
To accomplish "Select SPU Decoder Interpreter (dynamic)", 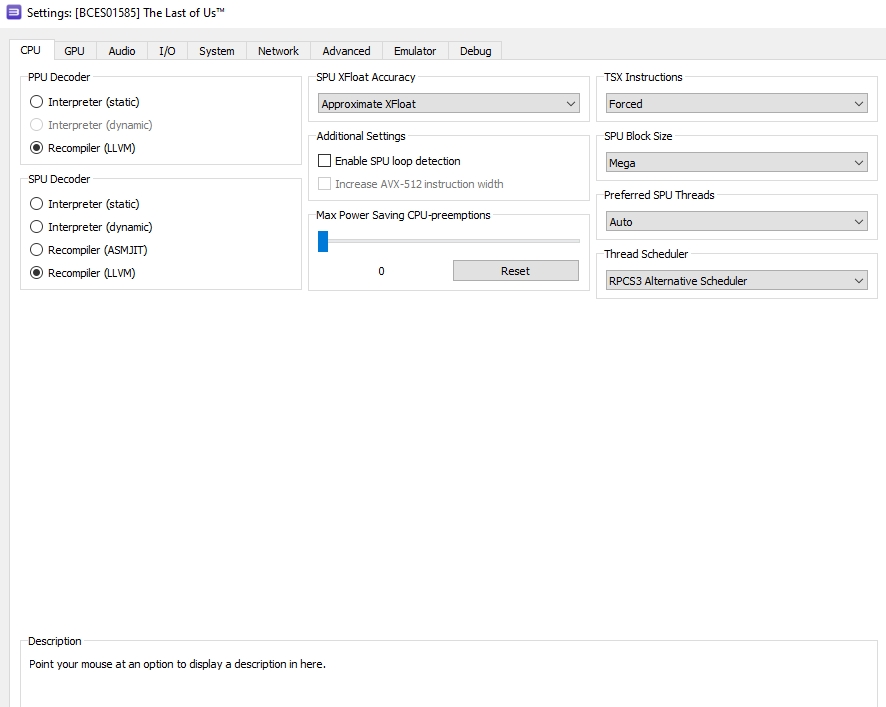I will click(x=91, y=227).
